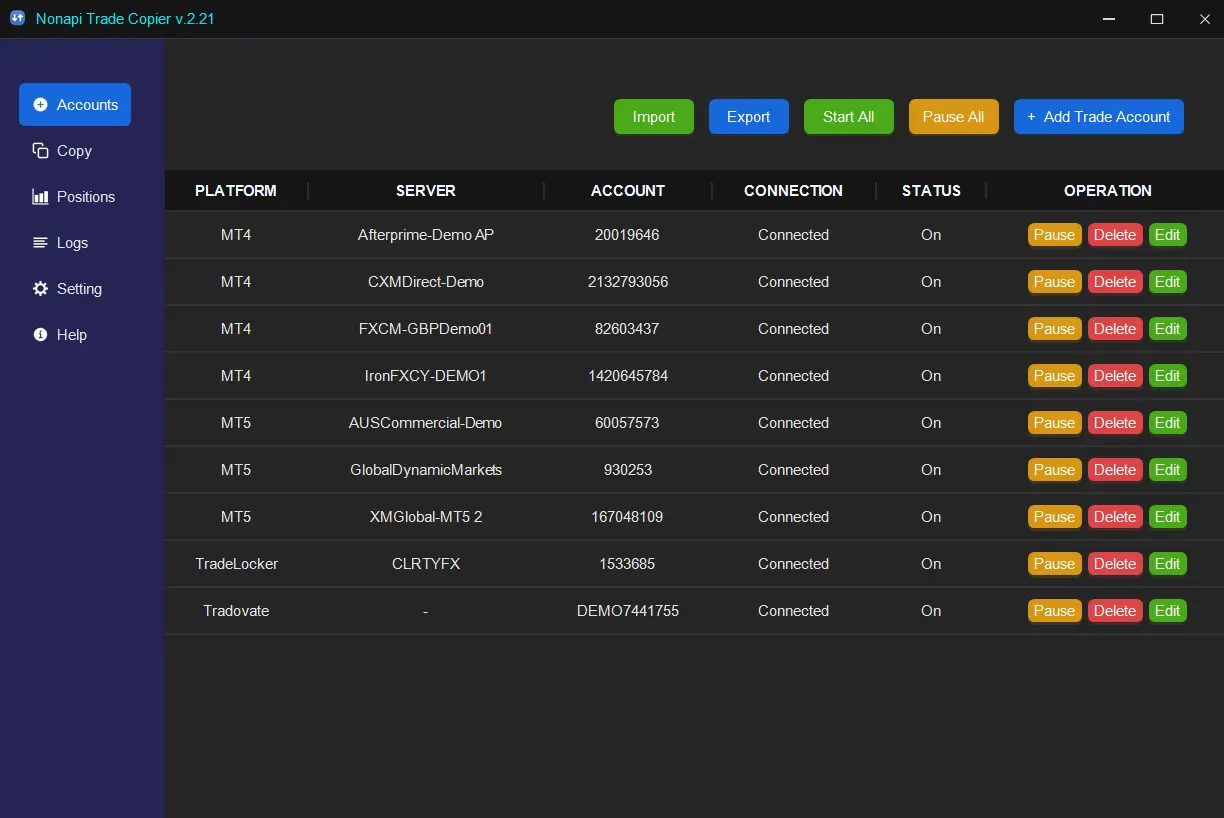The width and height of the screenshot is (1224, 818).
Task: Go to Positions in sidebar
Action: pos(75,196)
